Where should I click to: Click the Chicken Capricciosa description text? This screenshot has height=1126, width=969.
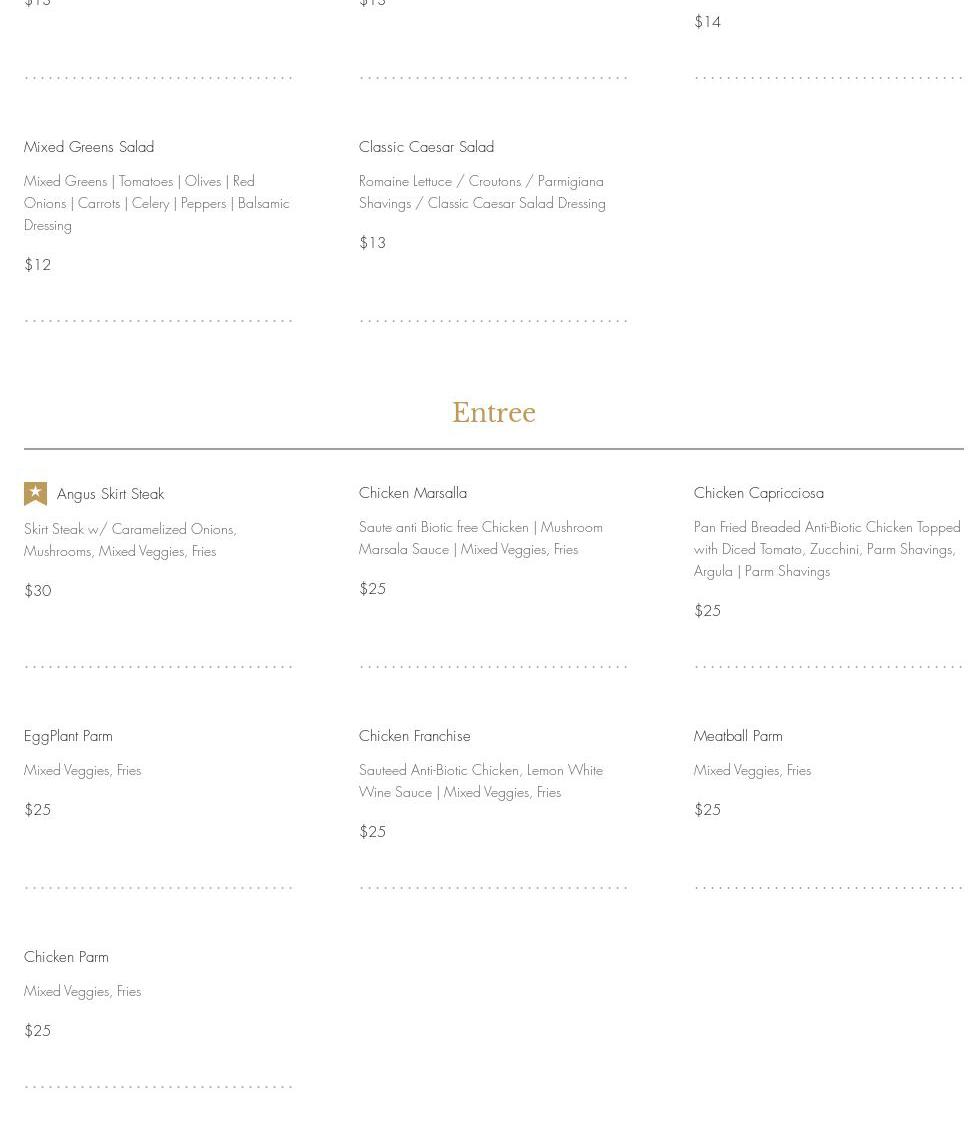tap(826, 549)
